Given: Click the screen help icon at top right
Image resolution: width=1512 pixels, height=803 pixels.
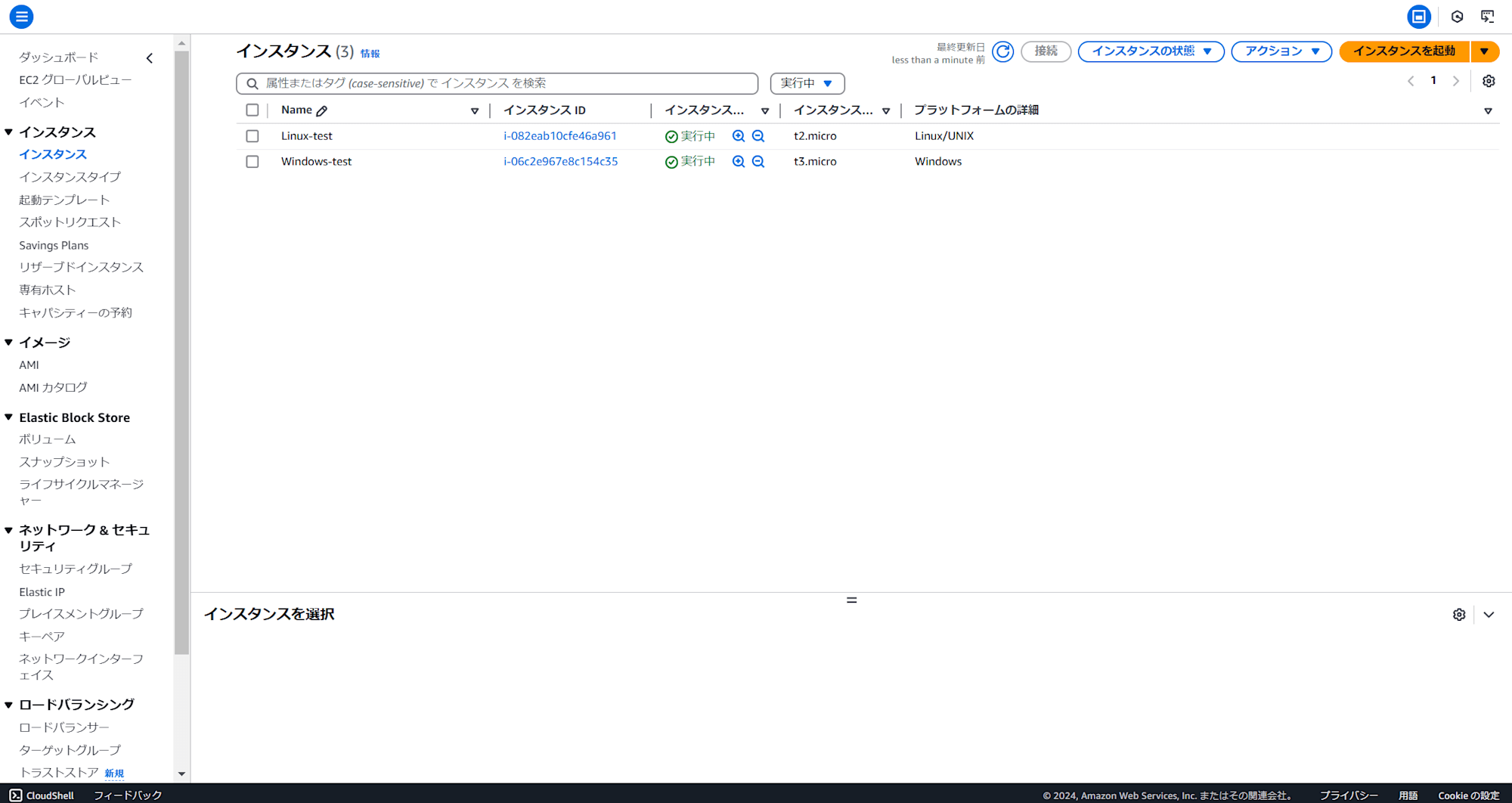Looking at the screenshot, I should pos(1488,16).
